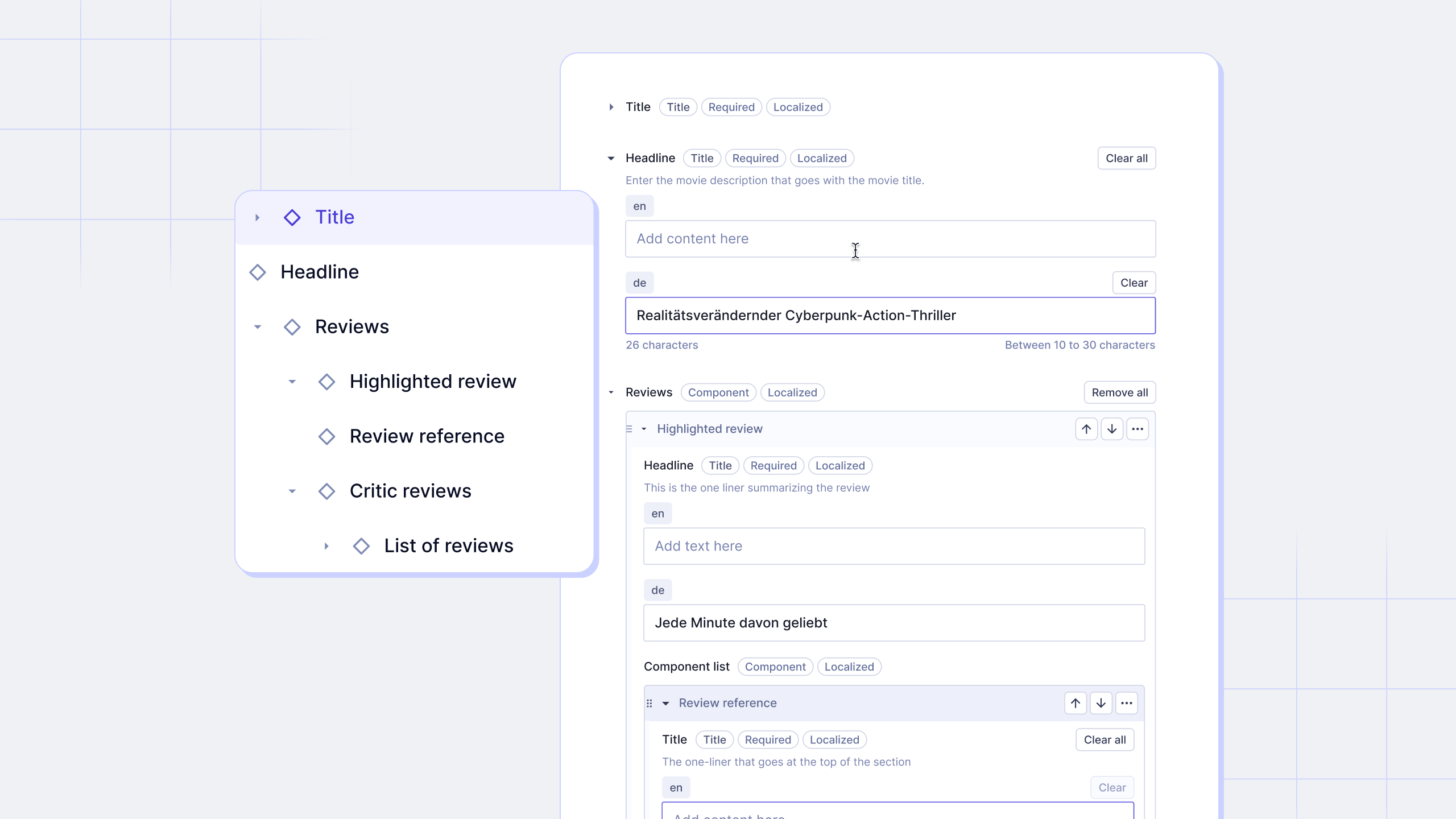The image size is (1456, 819).
Task: Click Clear button next to German Headline
Action: click(1134, 282)
